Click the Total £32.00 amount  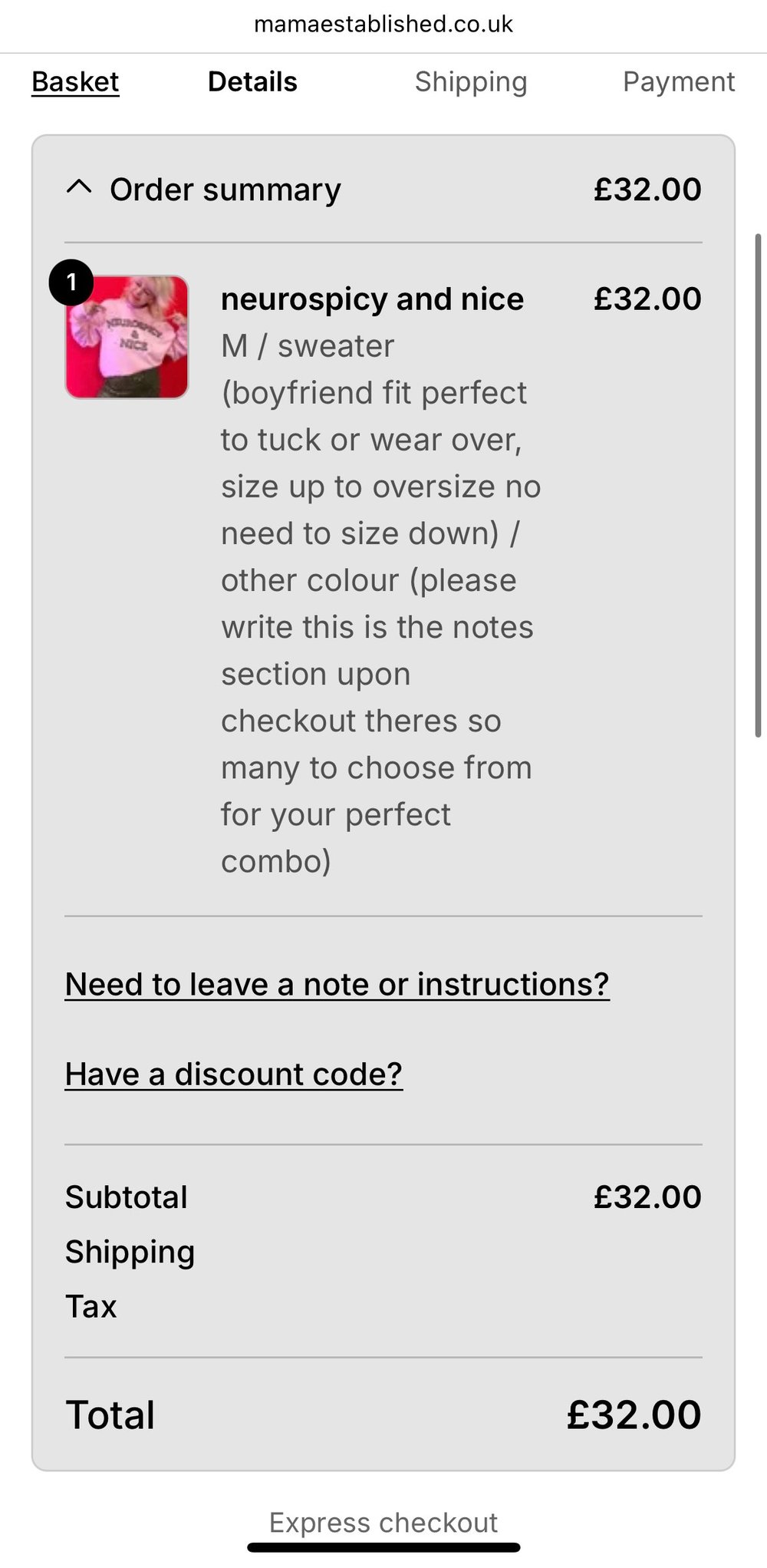tap(634, 1415)
